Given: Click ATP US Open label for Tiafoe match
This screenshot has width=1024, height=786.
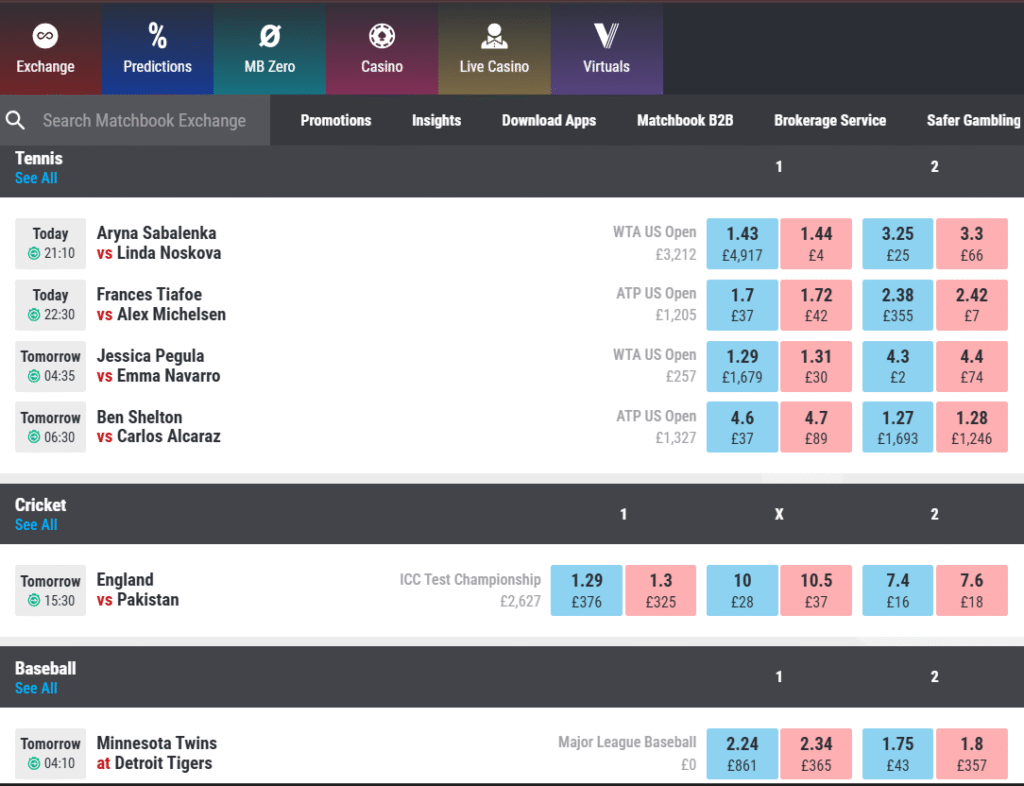Looking at the screenshot, I should point(656,293).
